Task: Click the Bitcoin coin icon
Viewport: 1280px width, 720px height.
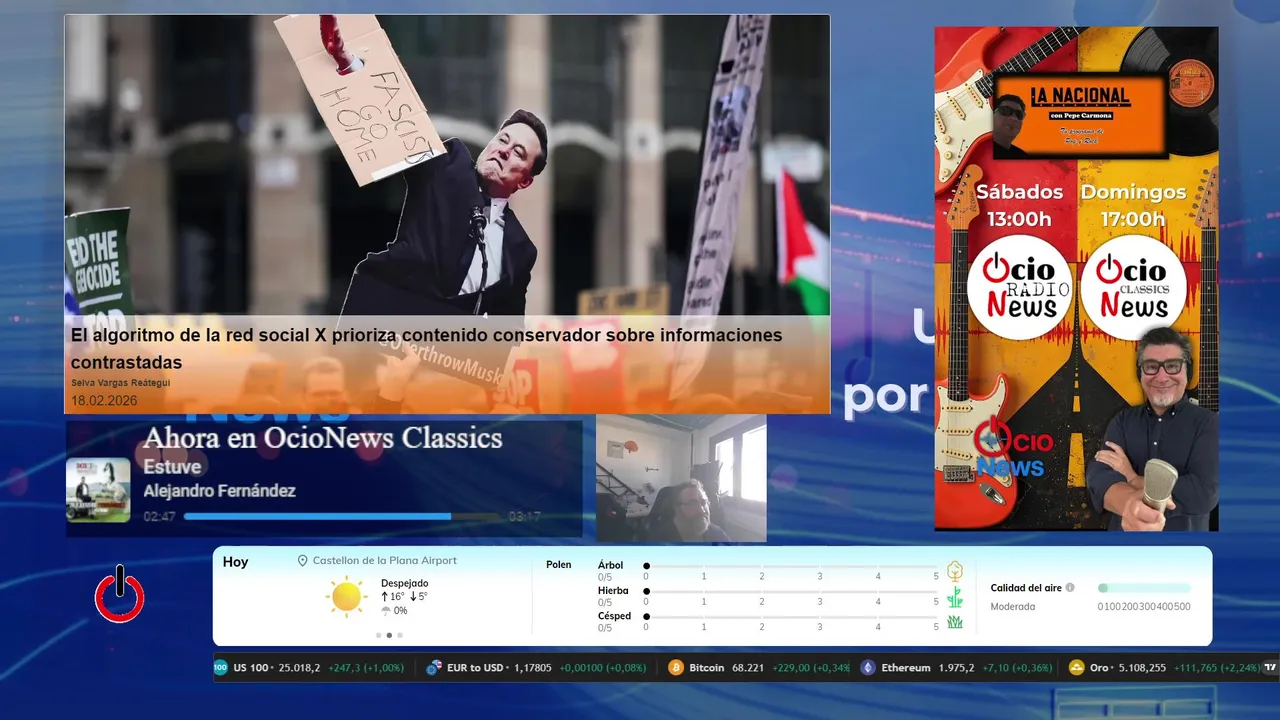Action: [x=675, y=667]
